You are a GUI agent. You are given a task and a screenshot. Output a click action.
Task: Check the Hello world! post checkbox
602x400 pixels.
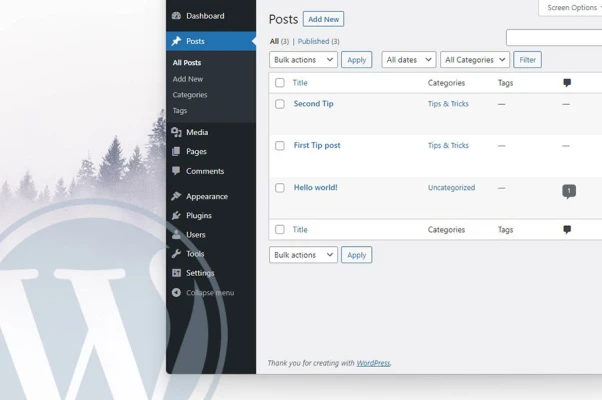point(280,188)
